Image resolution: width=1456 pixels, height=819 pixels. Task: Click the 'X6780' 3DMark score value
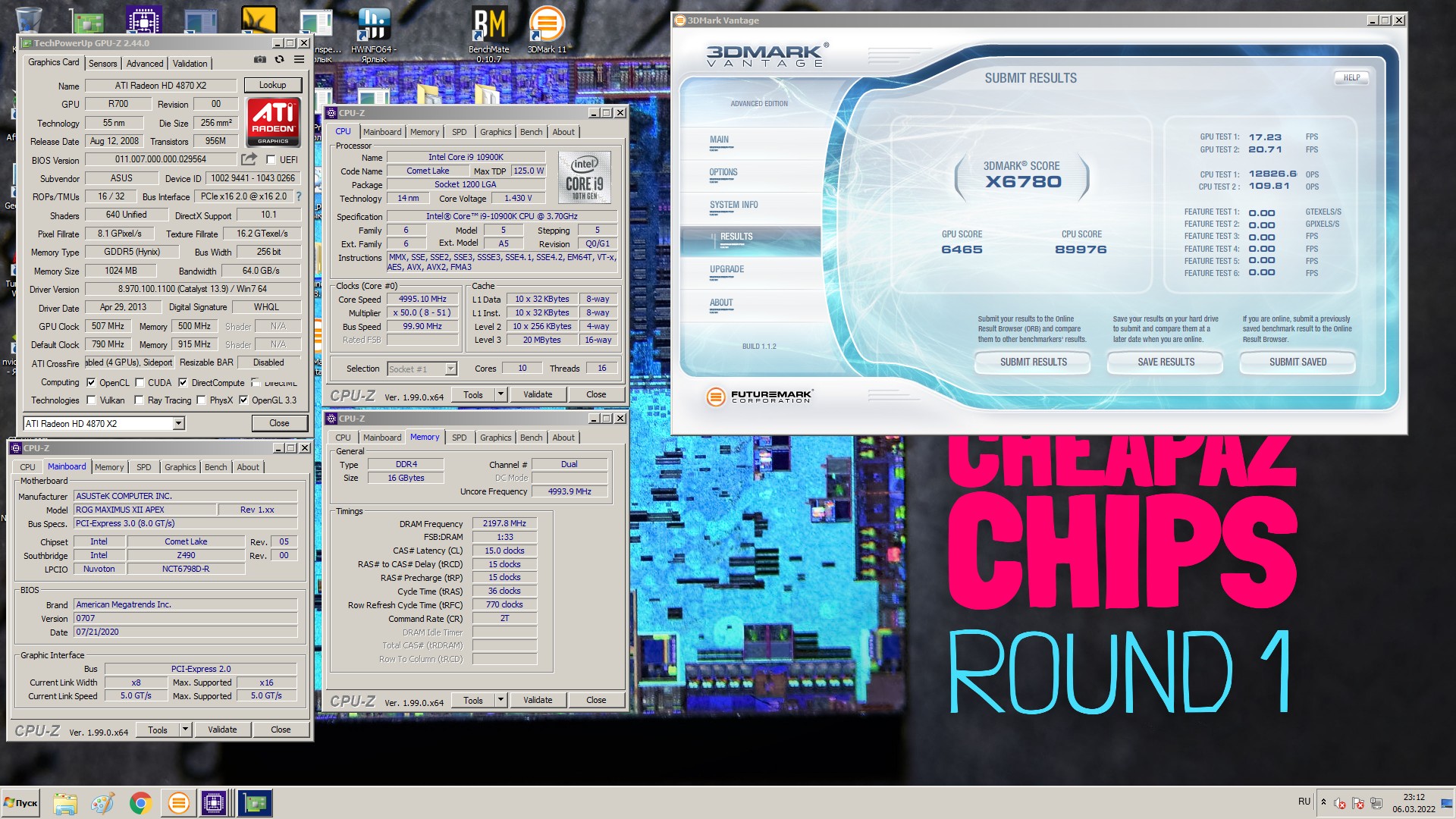1023,182
